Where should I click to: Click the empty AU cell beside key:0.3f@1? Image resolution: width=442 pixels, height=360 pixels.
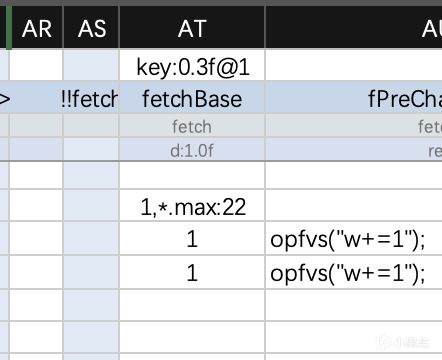click(x=354, y=65)
